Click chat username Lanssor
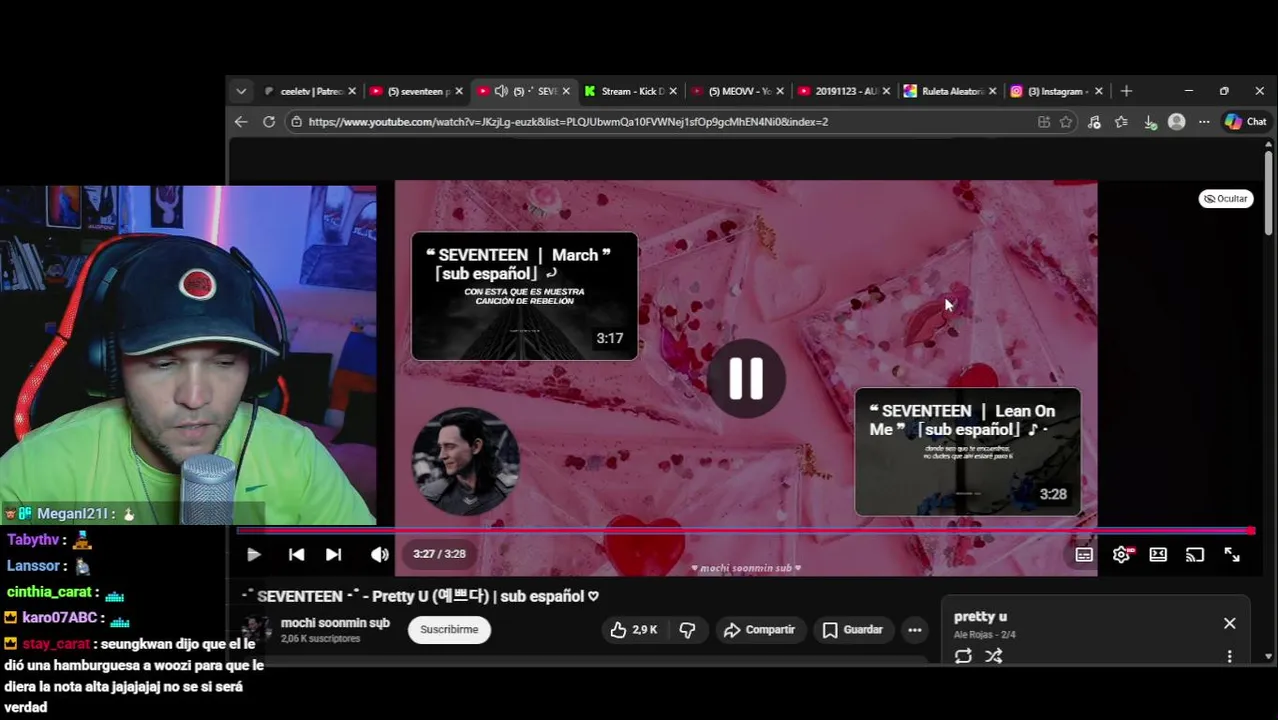The height and width of the screenshot is (720, 1278). pyautogui.click(x=34, y=566)
